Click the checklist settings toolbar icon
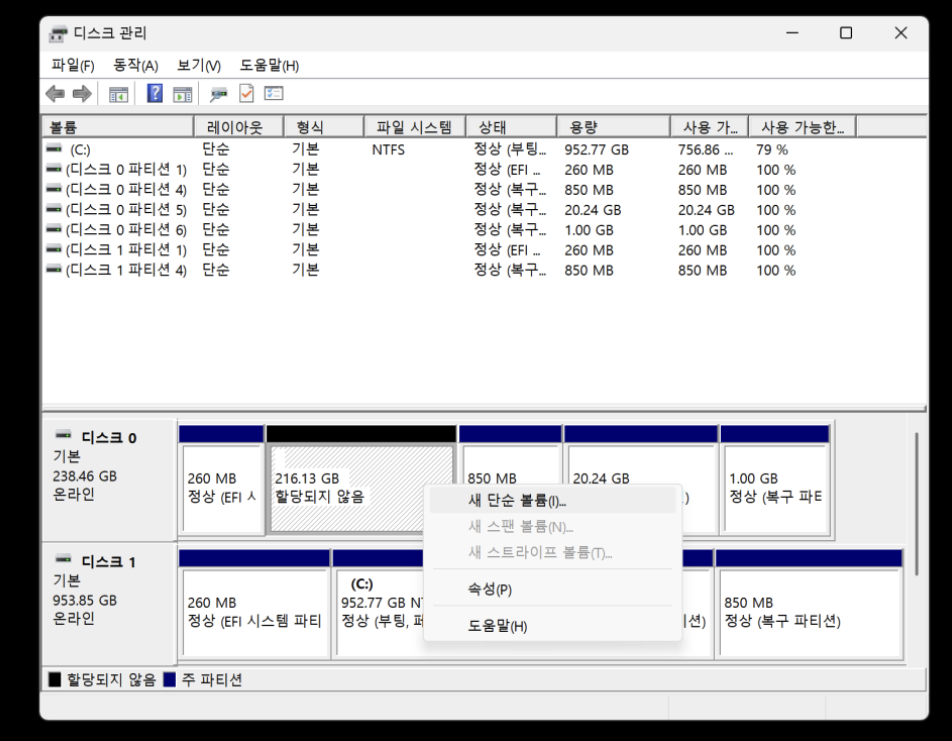This screenshot has width=952, height=741. pyautogui.click(x=274, y=94)
